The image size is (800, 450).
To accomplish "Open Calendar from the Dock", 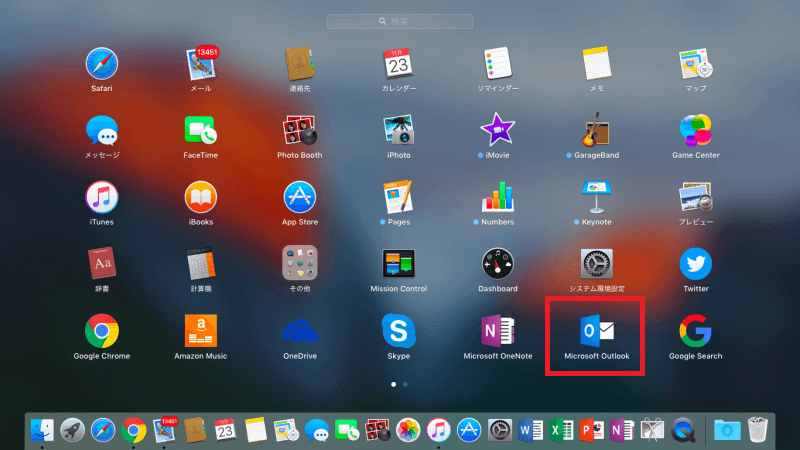I will click(225, 430).
